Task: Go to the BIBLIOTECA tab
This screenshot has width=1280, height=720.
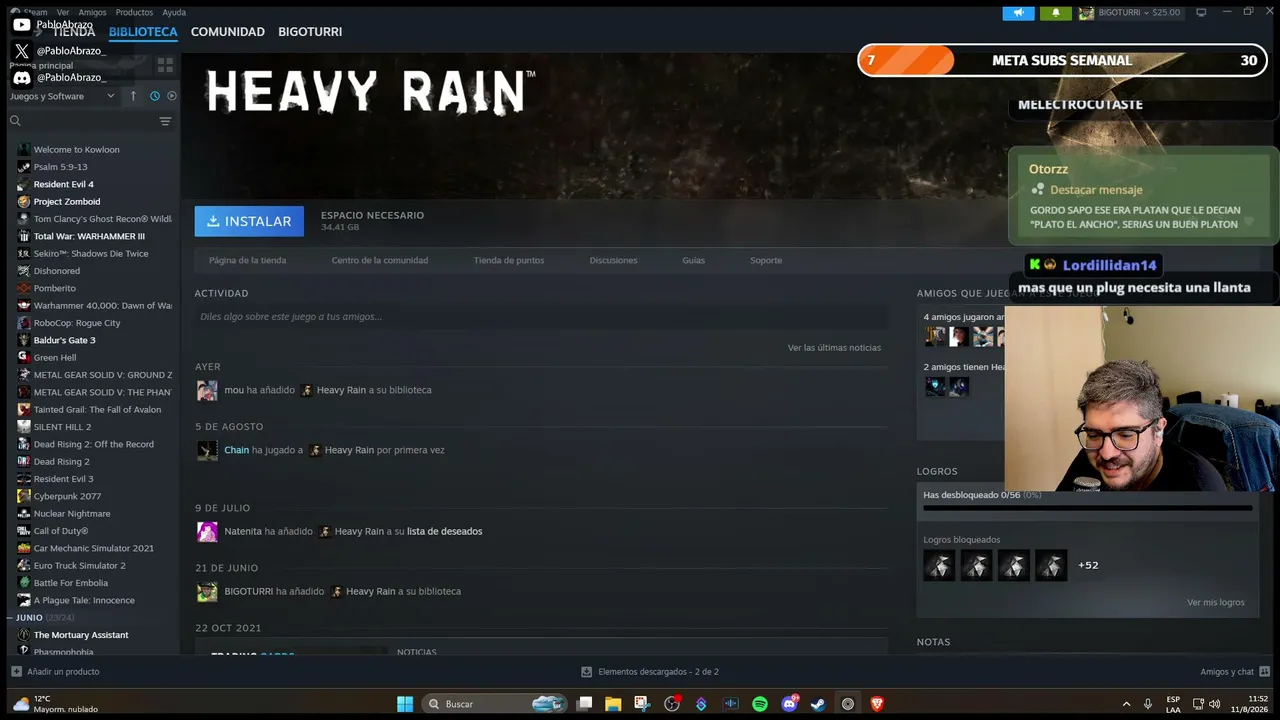Action: click(x=143, y=32)
